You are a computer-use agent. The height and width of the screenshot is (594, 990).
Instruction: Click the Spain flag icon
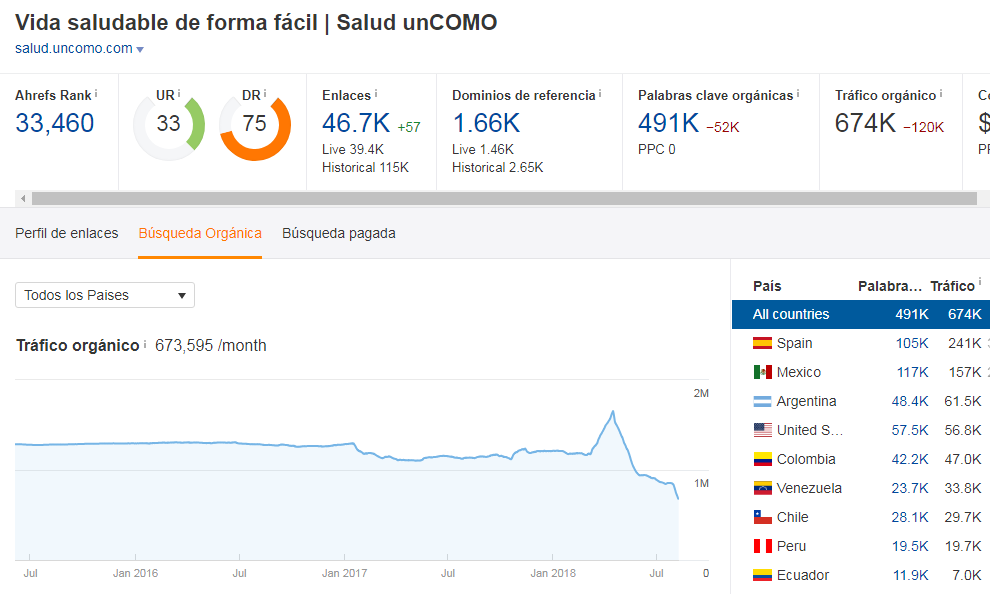click(x=762, y=343)
